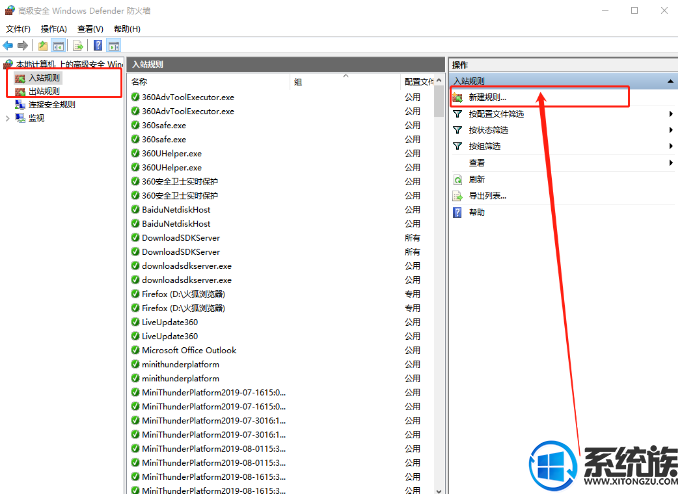Image resolution: width=678 pixels, height=494 pixels.
Task: Select 入站规则 in the left tree
Action: [44, 78]
